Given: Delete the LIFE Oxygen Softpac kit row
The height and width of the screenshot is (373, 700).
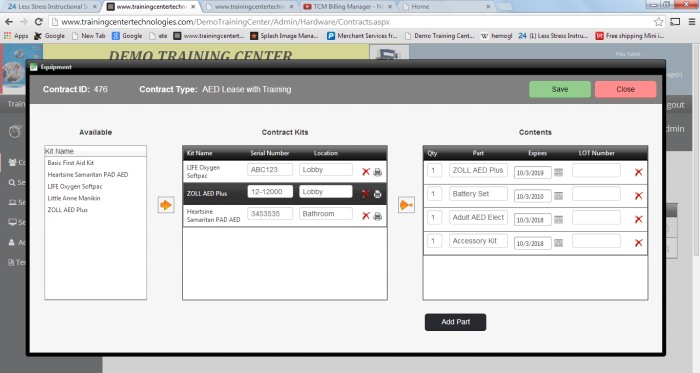Looking at the screenshot, I should [x=366, y=172].
